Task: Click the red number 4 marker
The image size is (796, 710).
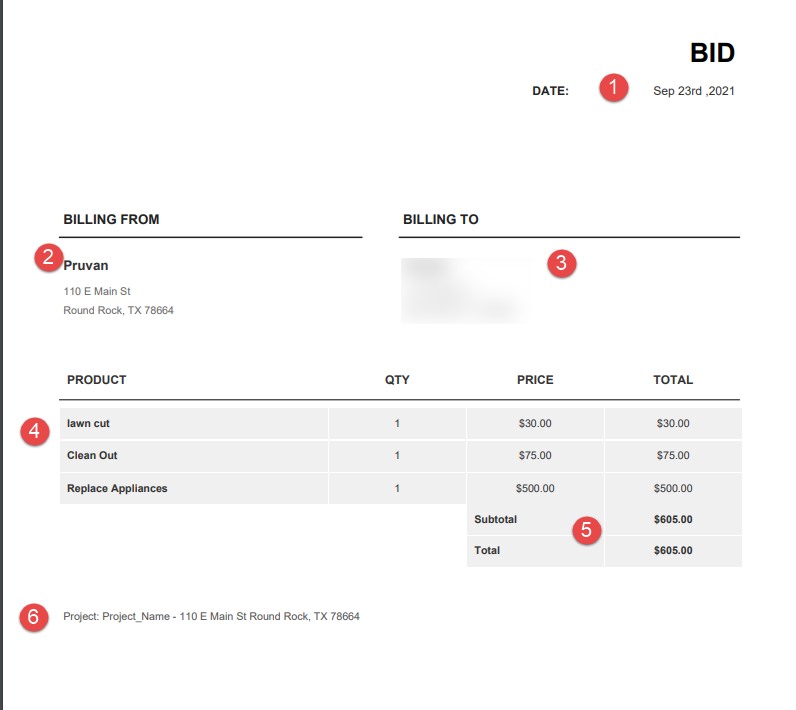Action: (x=35, y=432)
